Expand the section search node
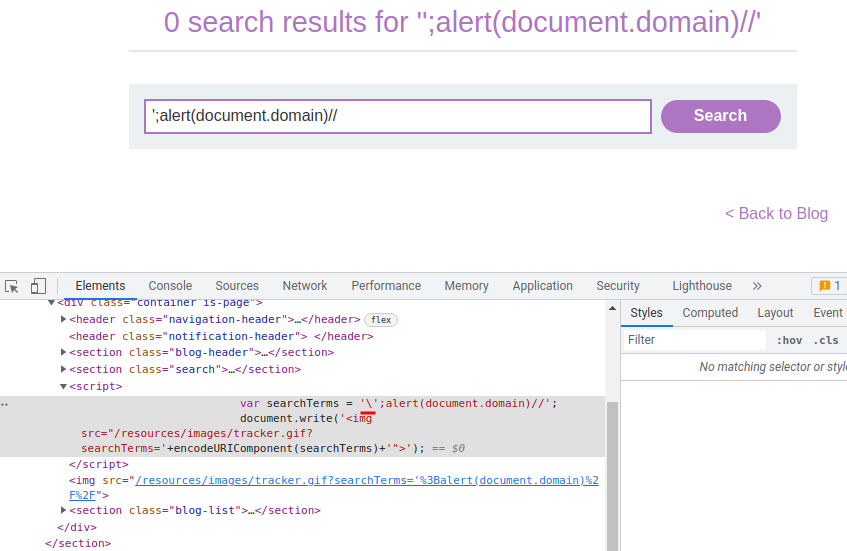 (x=63, y=369)
